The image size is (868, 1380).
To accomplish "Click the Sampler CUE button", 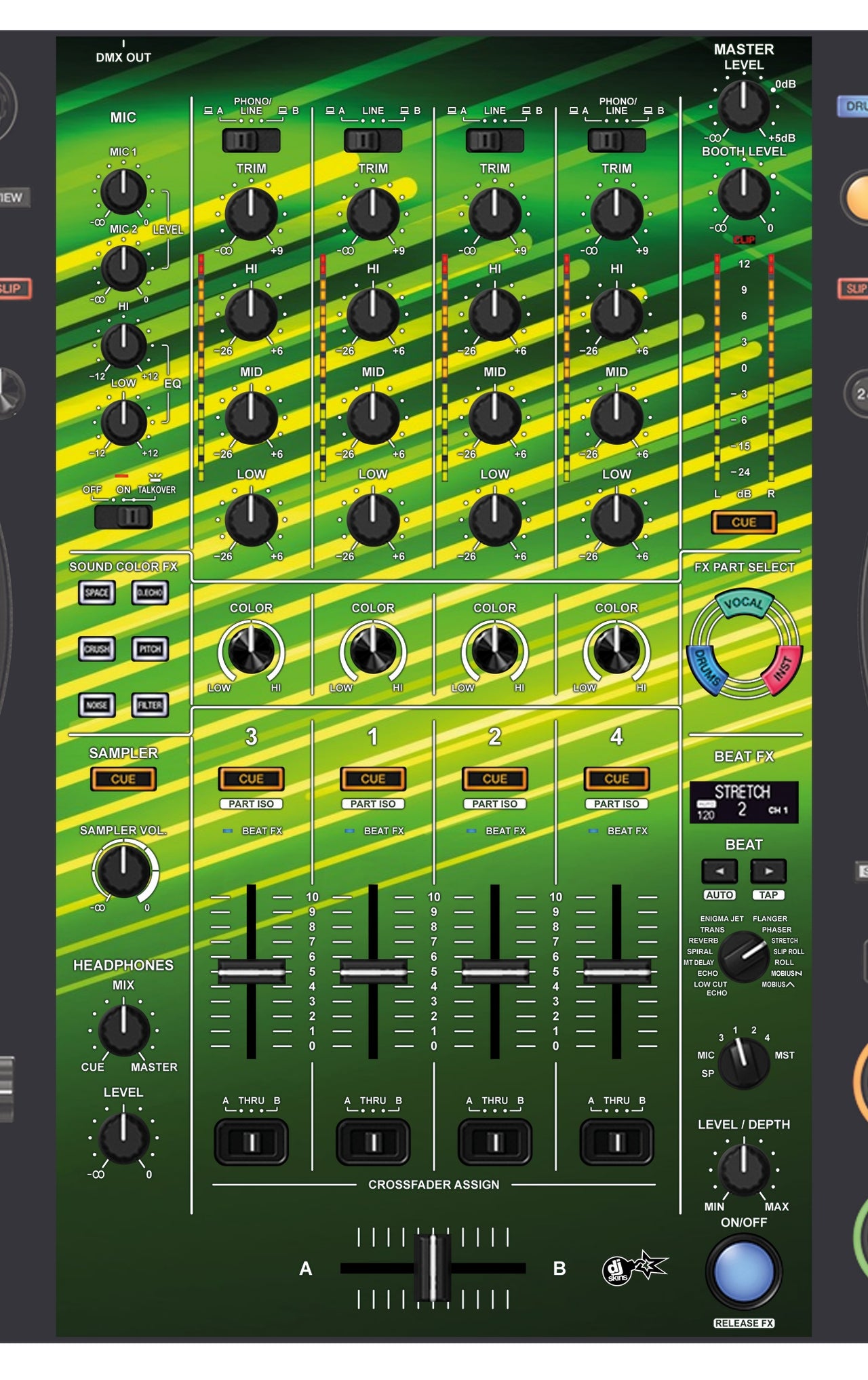I will click(123, 779).
